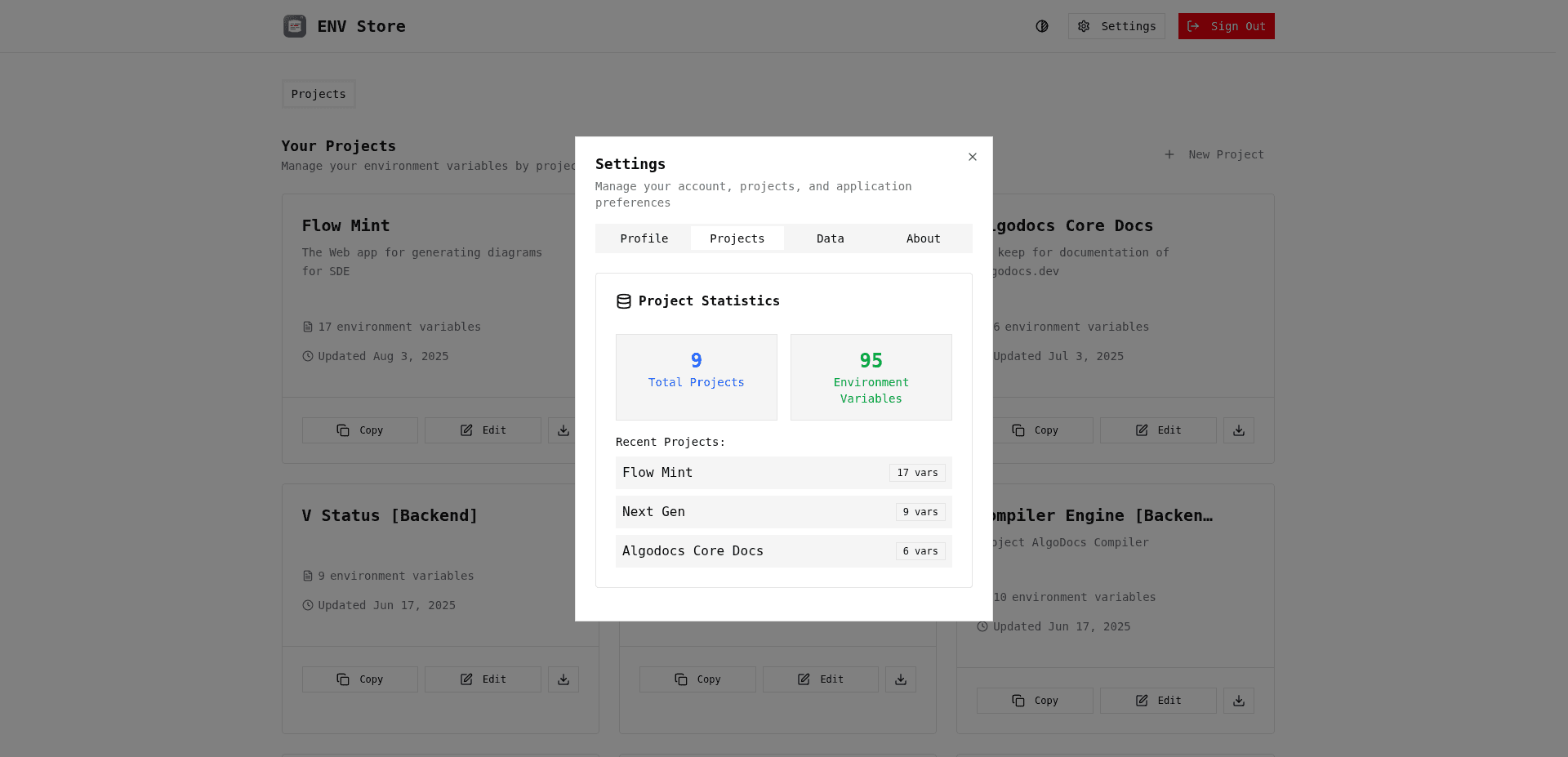Click the ENV Store logo icon
The height and width of the screenshot is (757, 1568).
(295, 26)
